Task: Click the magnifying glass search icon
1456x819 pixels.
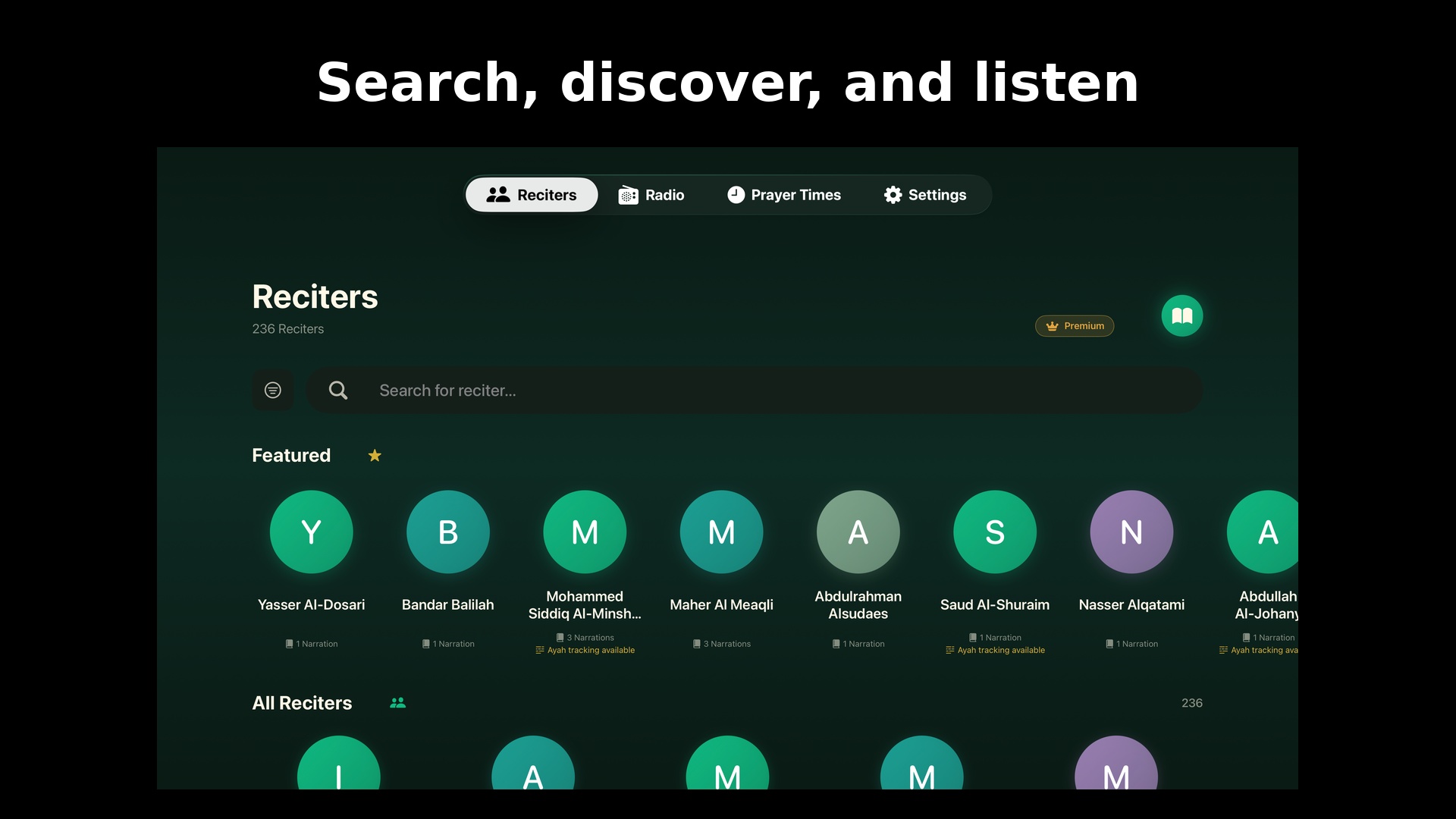Action: [x=338, y=390]
